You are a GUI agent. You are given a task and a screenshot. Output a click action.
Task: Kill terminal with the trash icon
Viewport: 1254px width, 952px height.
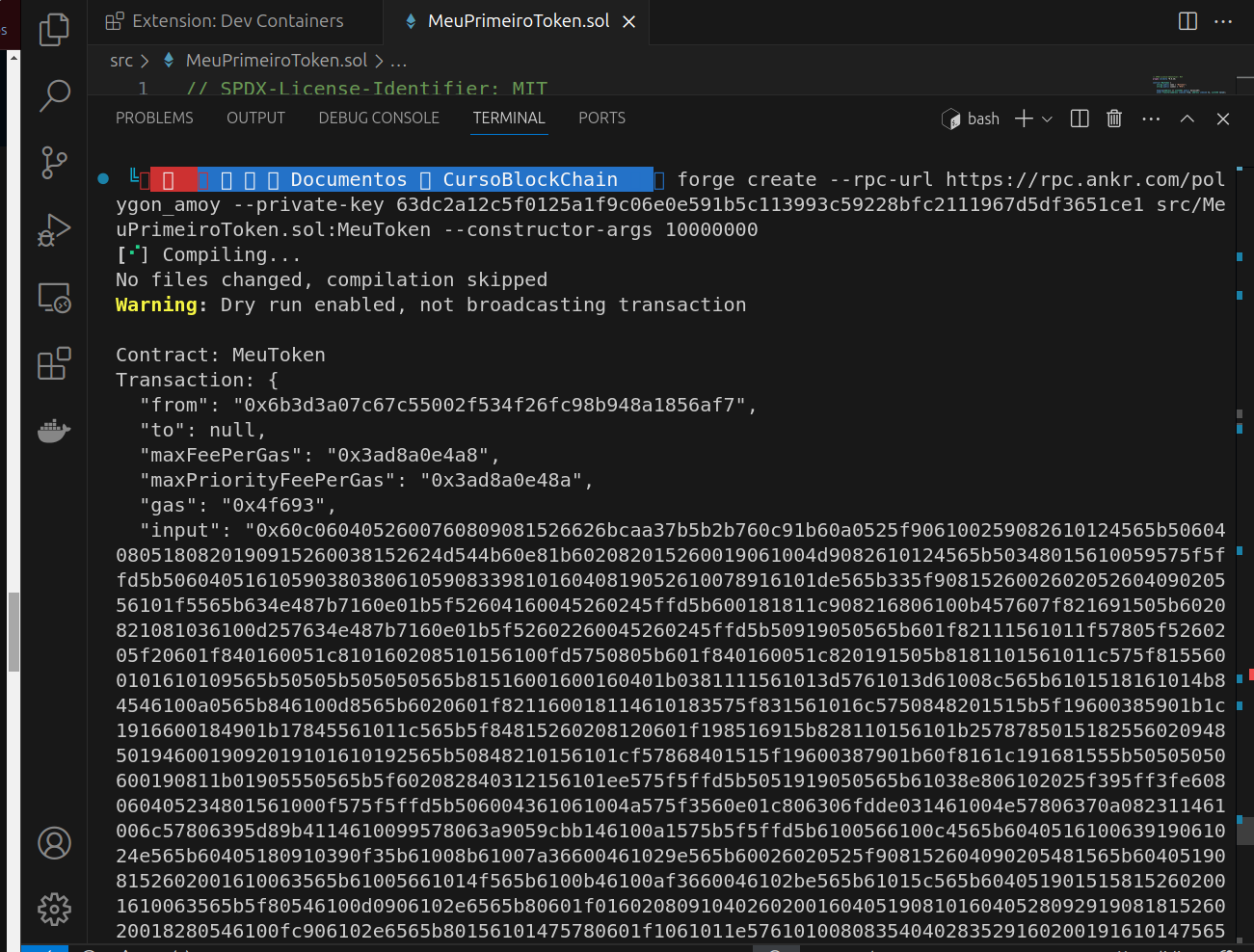(x=1114, y=119)
